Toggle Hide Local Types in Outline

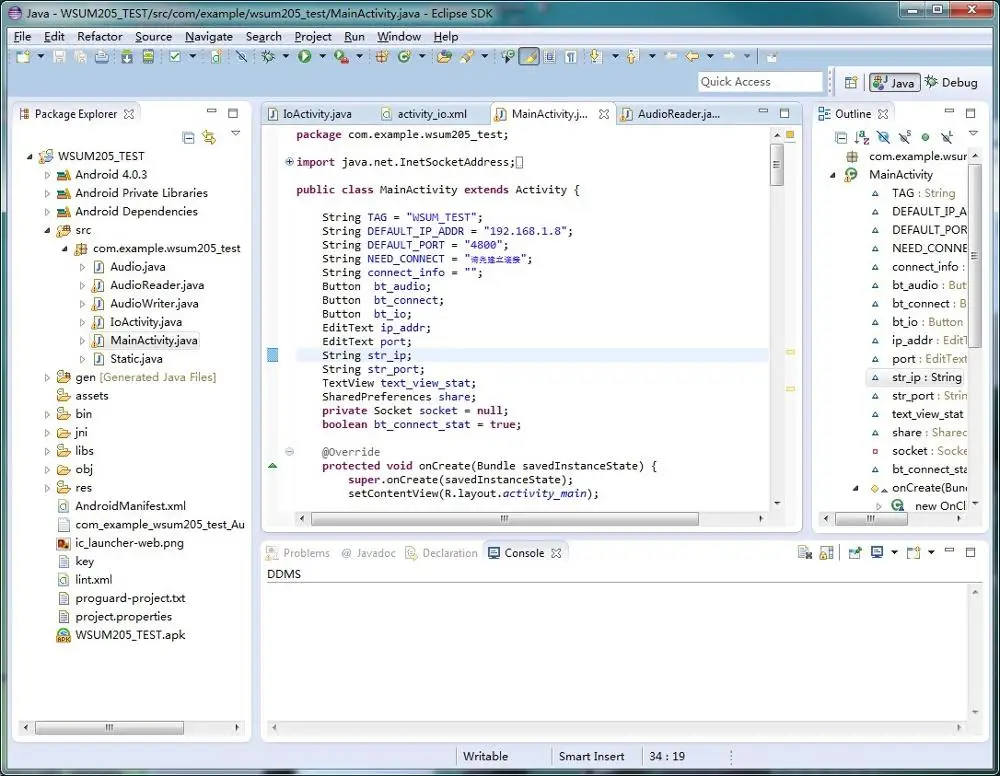tap(947, 137)
